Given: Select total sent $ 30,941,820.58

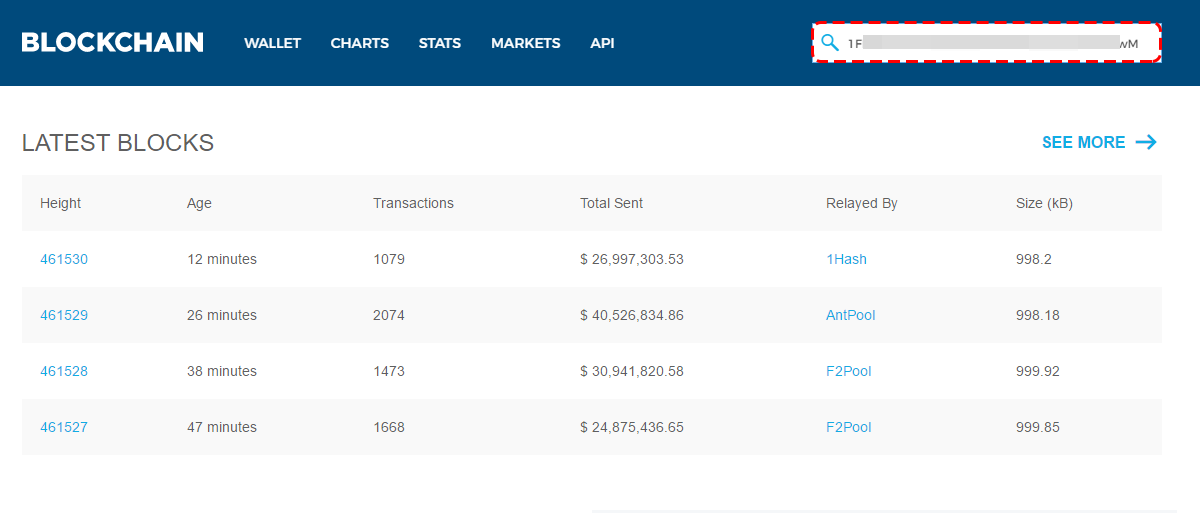Looking at the screenshot, I should coord(632,371).
